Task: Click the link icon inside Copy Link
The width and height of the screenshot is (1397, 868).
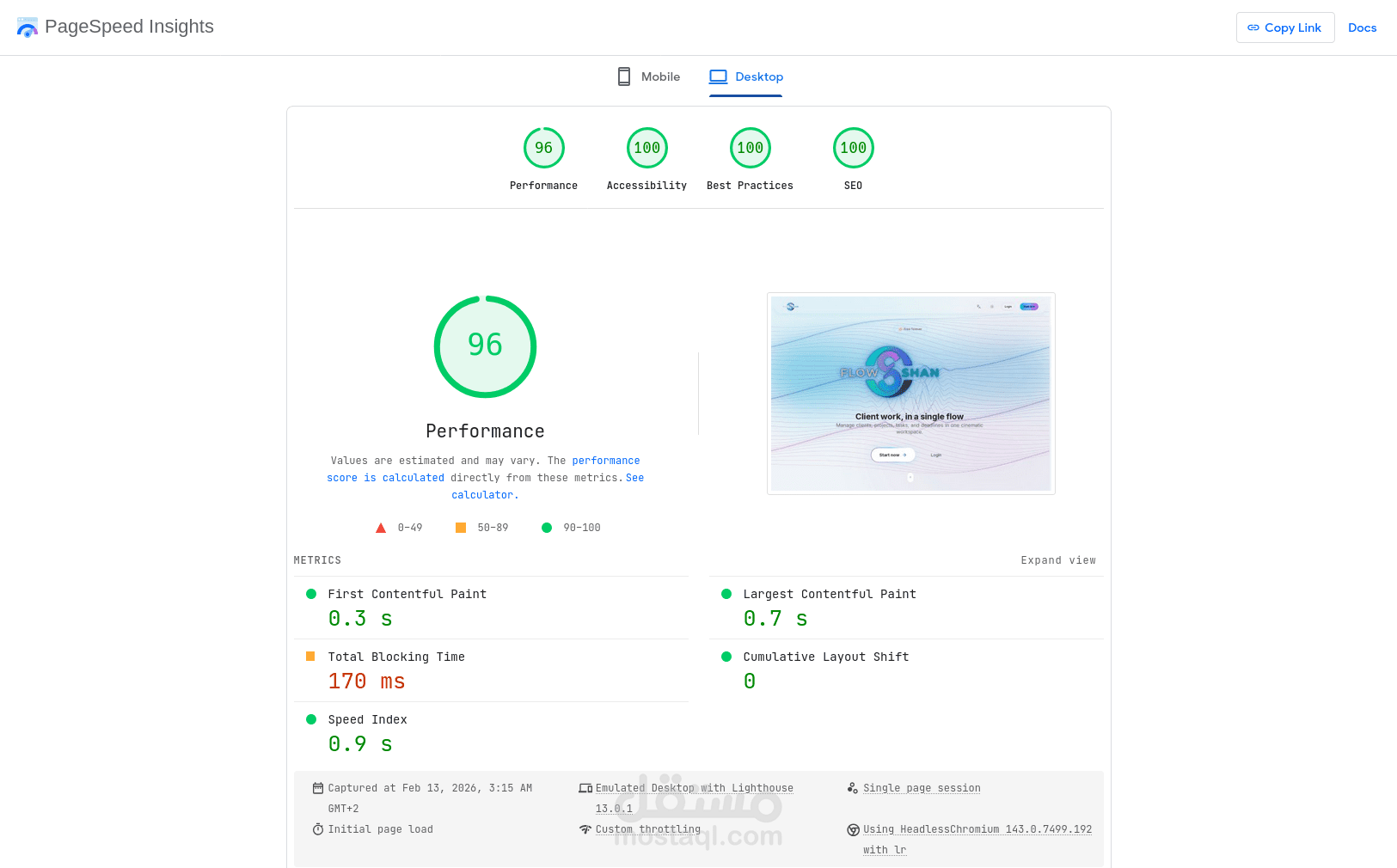Action: click(x=1253, y=28)
